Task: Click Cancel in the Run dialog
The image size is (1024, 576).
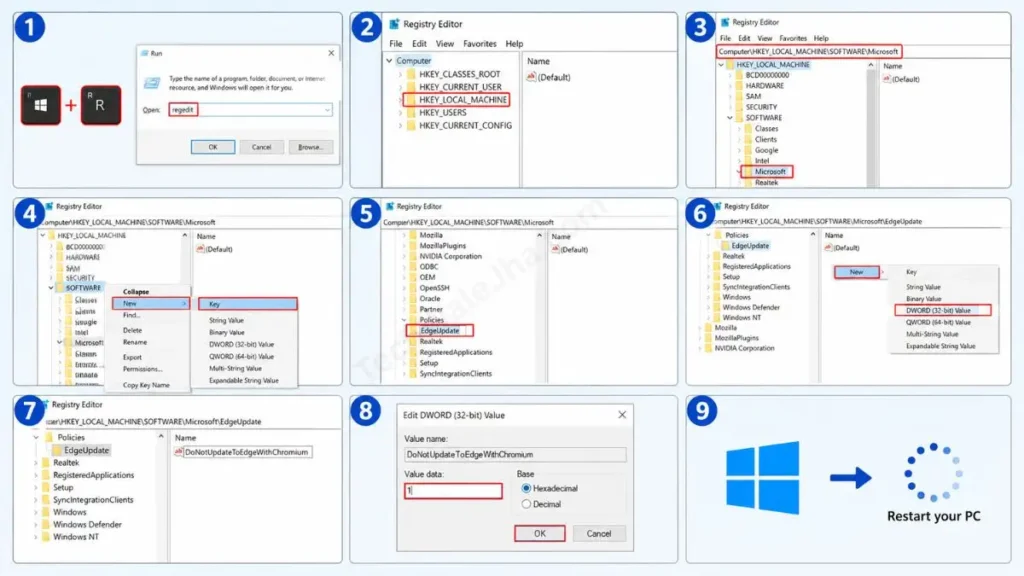Action: click(261, 147)
